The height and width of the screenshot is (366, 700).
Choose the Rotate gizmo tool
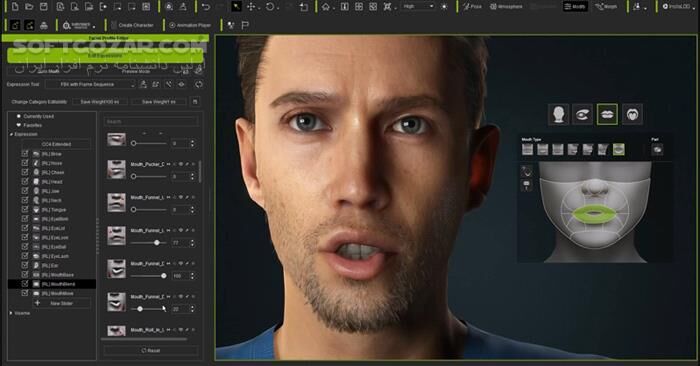(x=270, y=7)
